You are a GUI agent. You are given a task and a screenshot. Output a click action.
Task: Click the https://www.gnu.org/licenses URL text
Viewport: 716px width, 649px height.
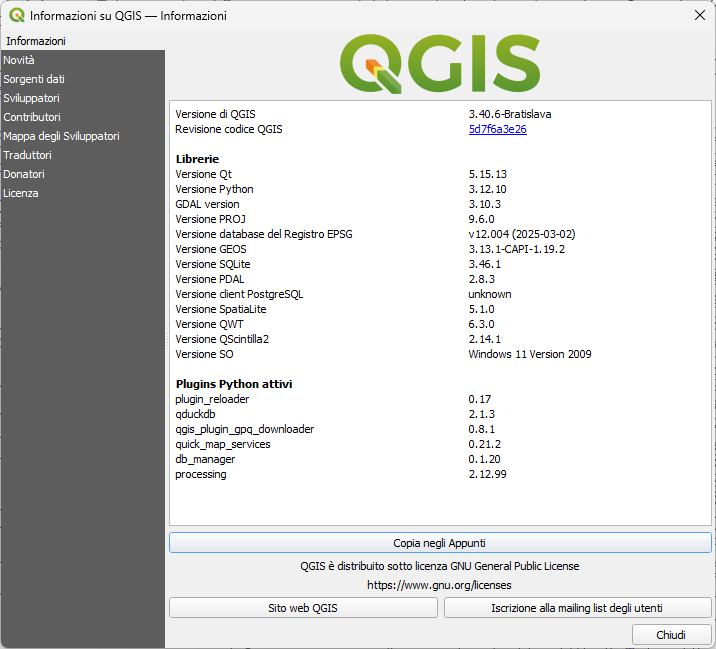click(x=439, y=585)
